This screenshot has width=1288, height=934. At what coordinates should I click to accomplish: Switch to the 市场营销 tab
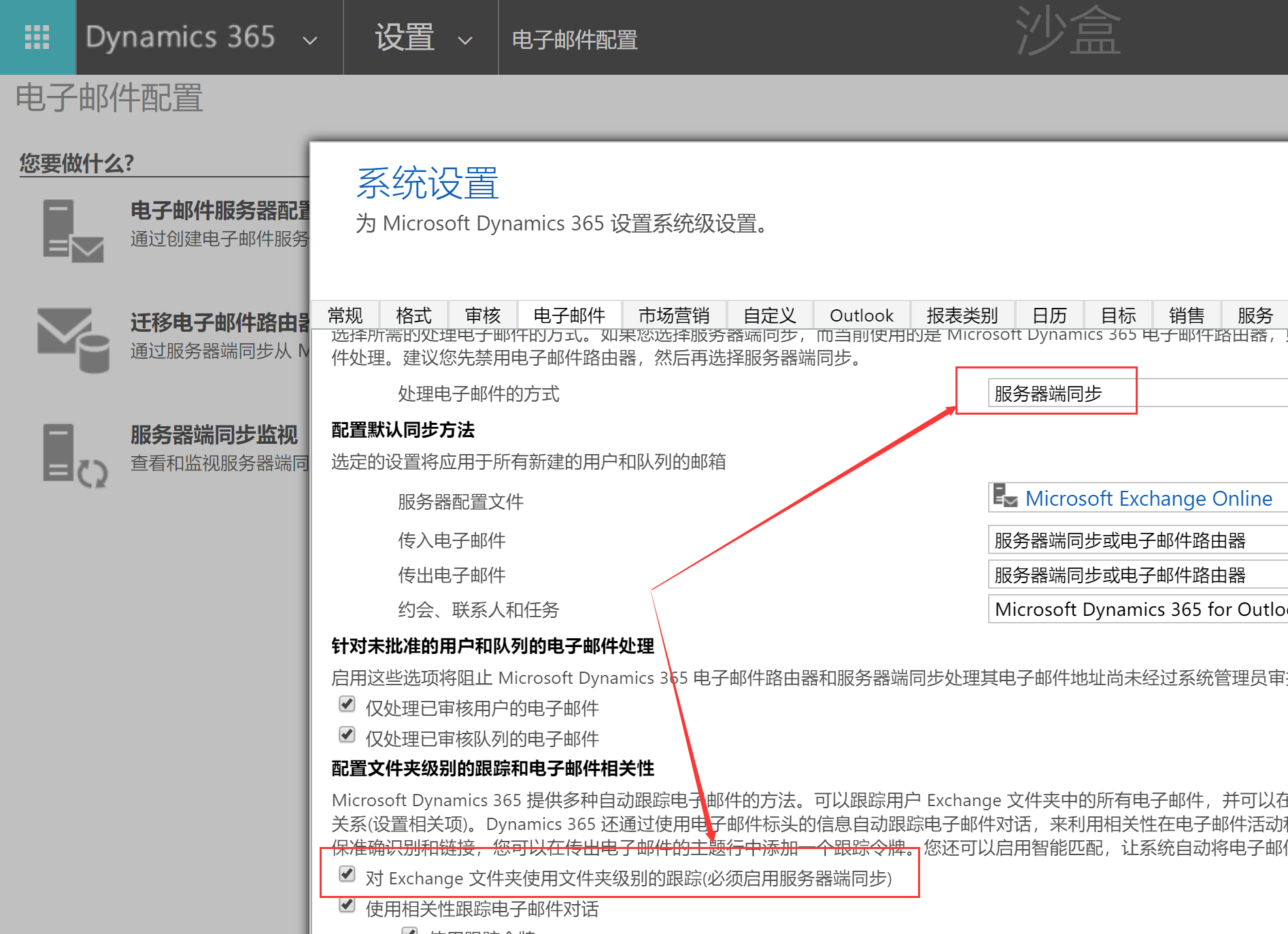[674, 315]
